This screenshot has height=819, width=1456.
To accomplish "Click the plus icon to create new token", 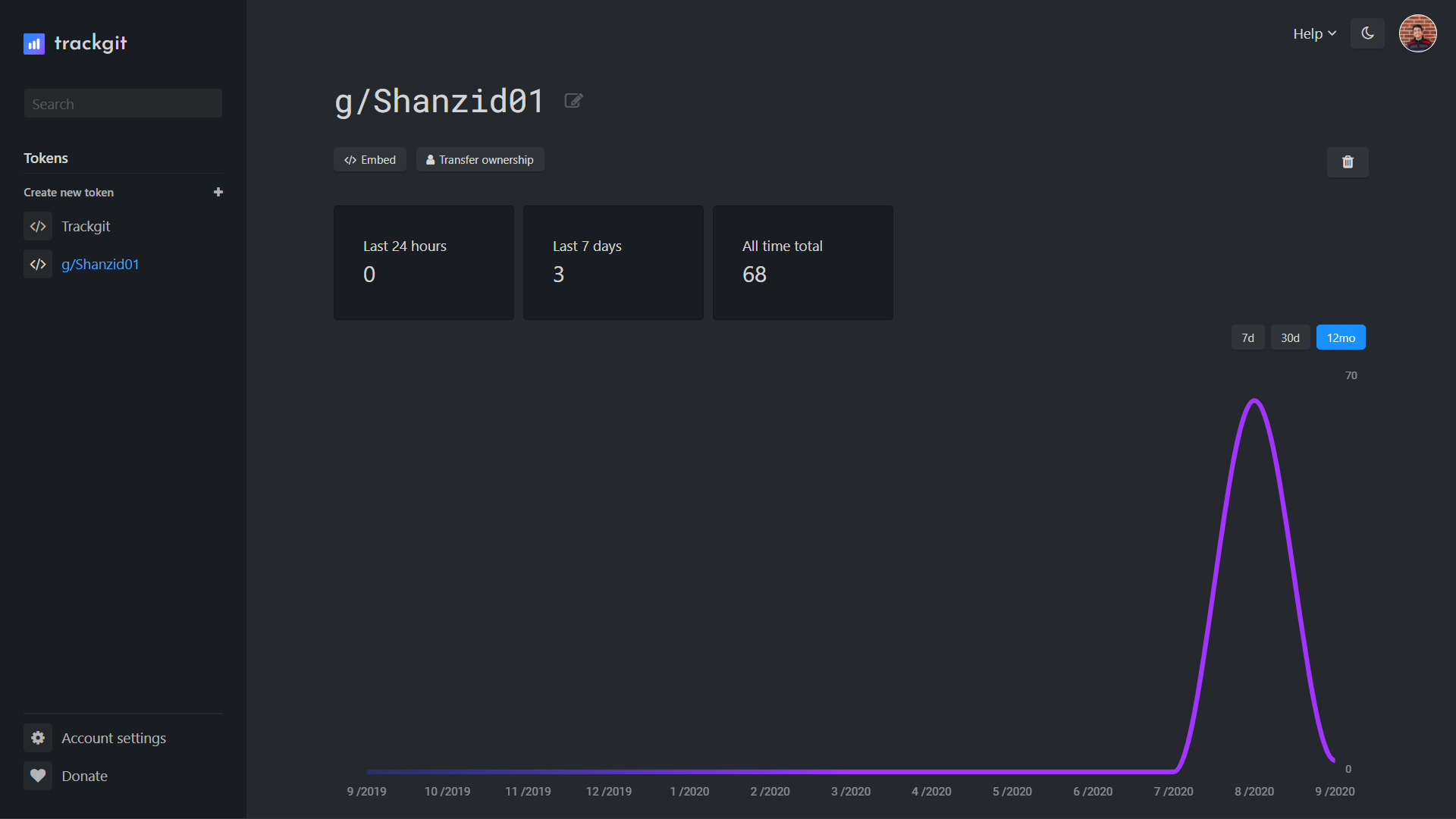I will [x=218, y=193].
